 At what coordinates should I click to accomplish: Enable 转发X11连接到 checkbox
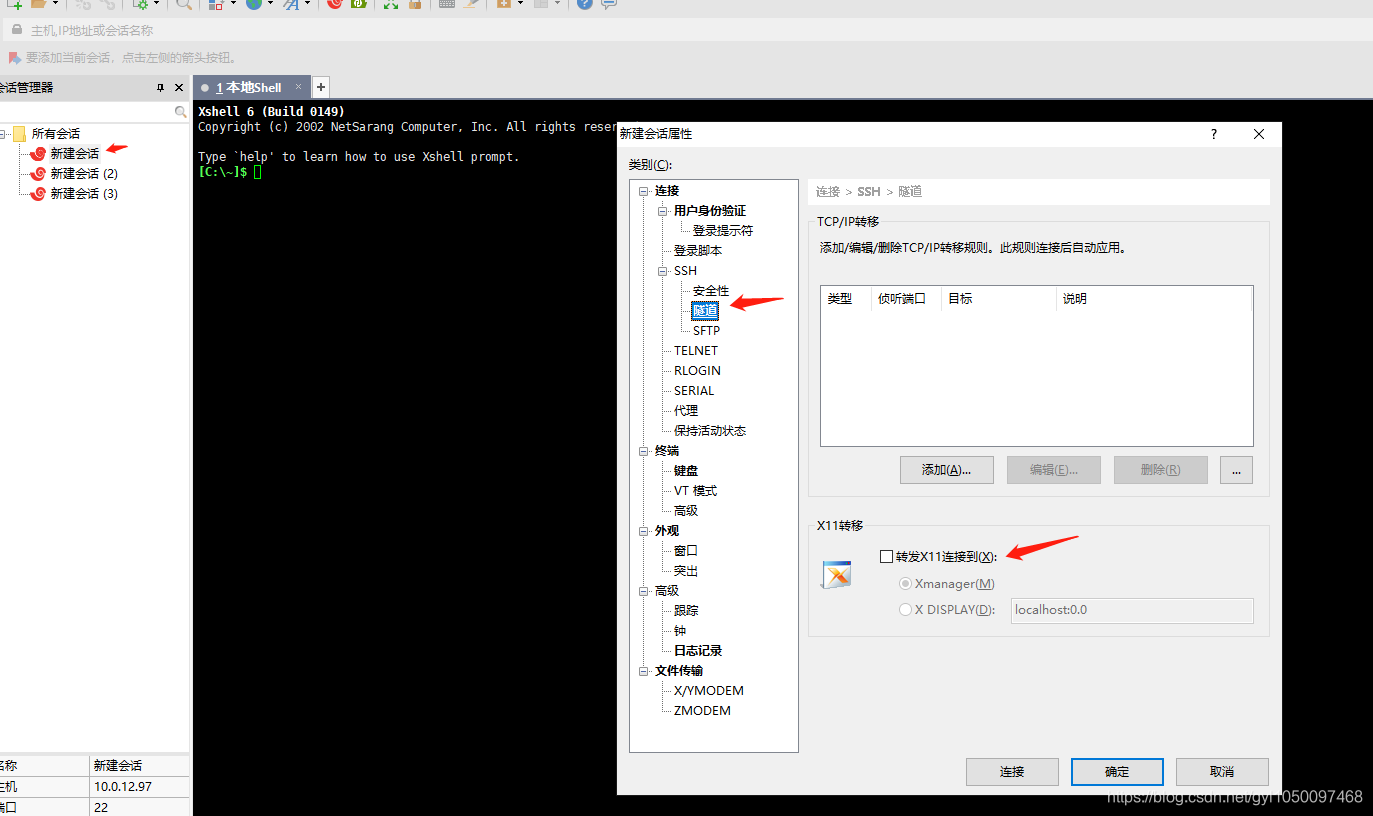coord(886,556)
